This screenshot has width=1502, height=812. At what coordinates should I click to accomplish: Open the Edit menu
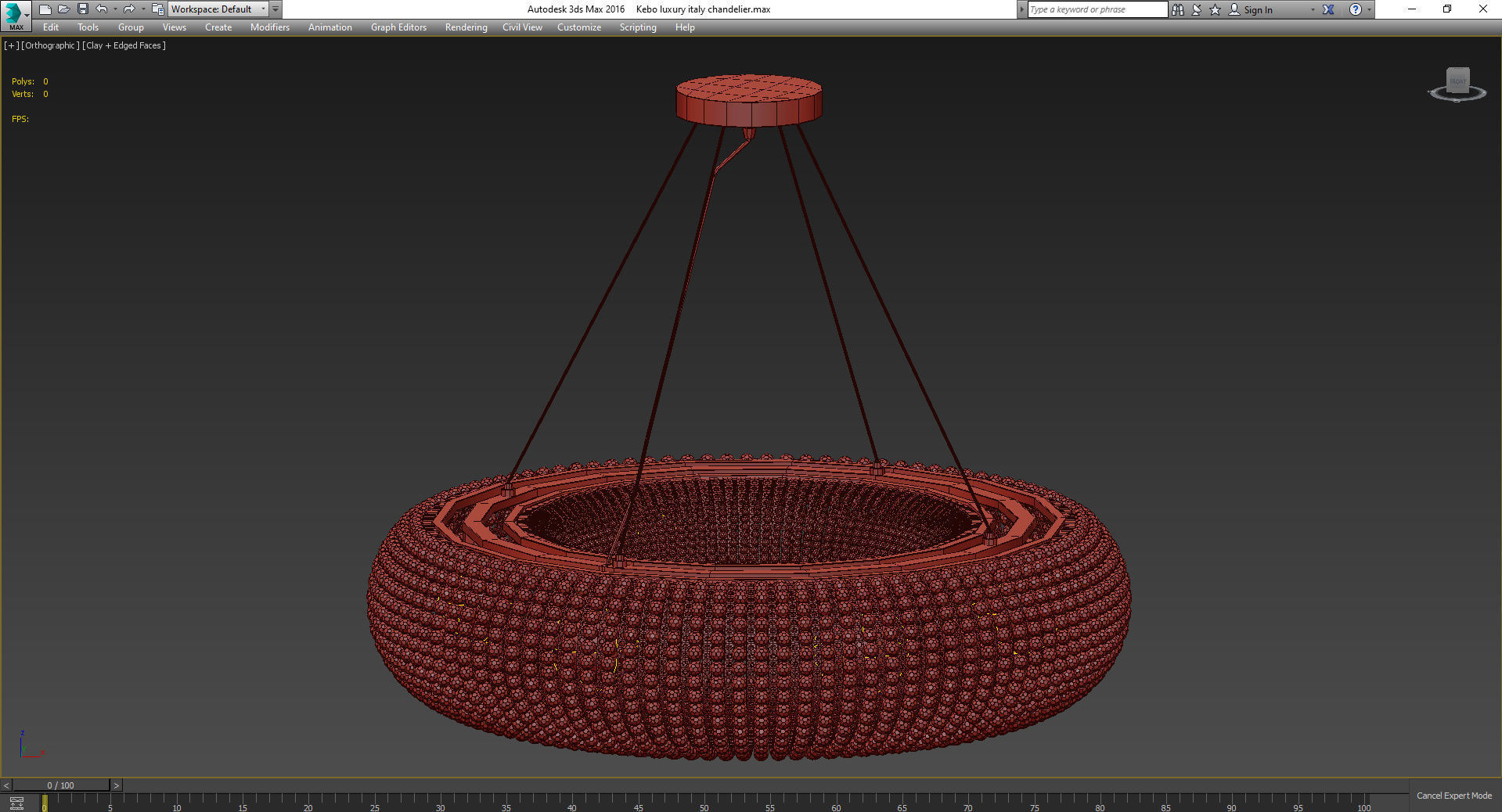coord(51,27)
